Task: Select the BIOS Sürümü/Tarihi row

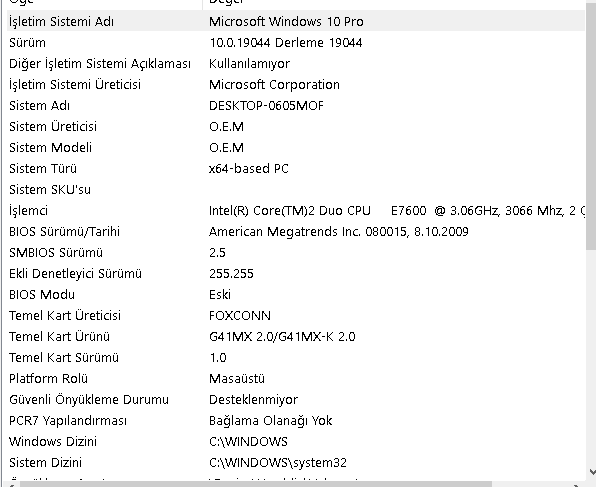Action: (296, 231)
